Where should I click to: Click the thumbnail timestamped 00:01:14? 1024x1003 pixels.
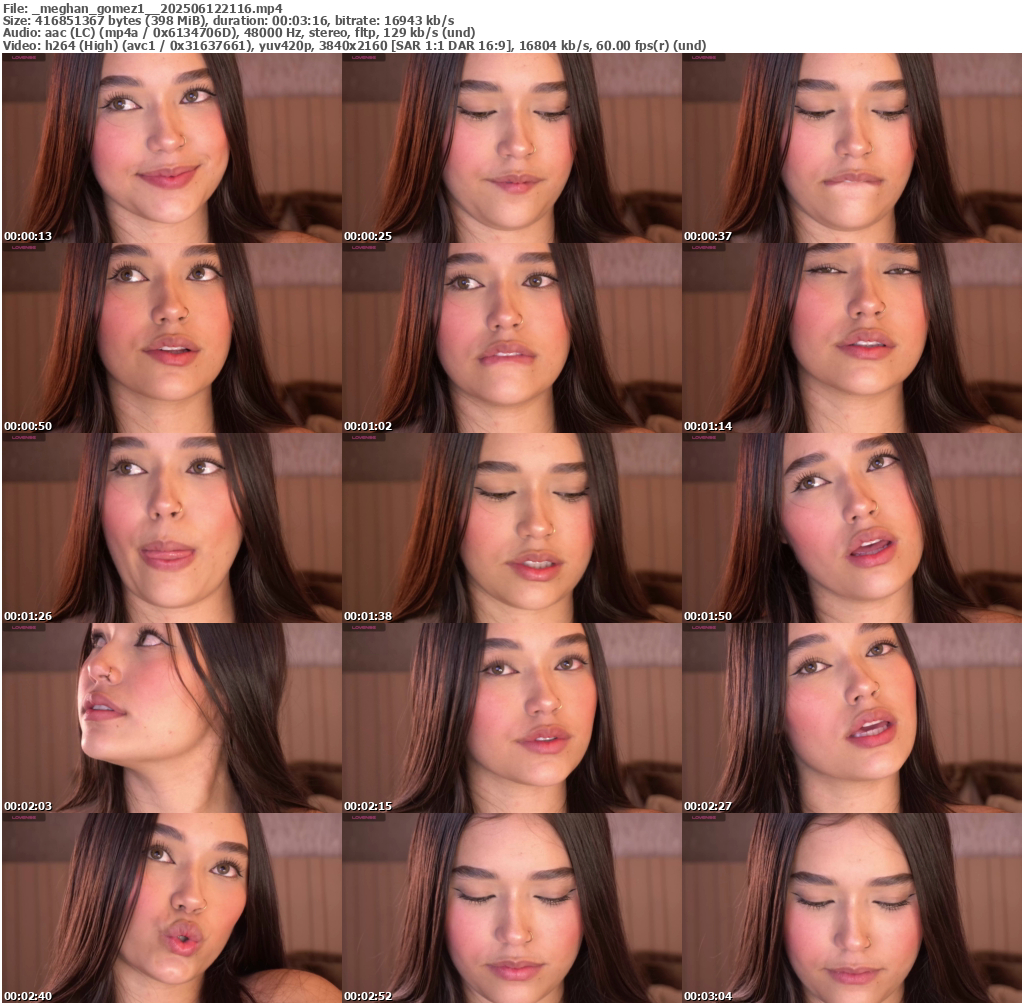852,338
